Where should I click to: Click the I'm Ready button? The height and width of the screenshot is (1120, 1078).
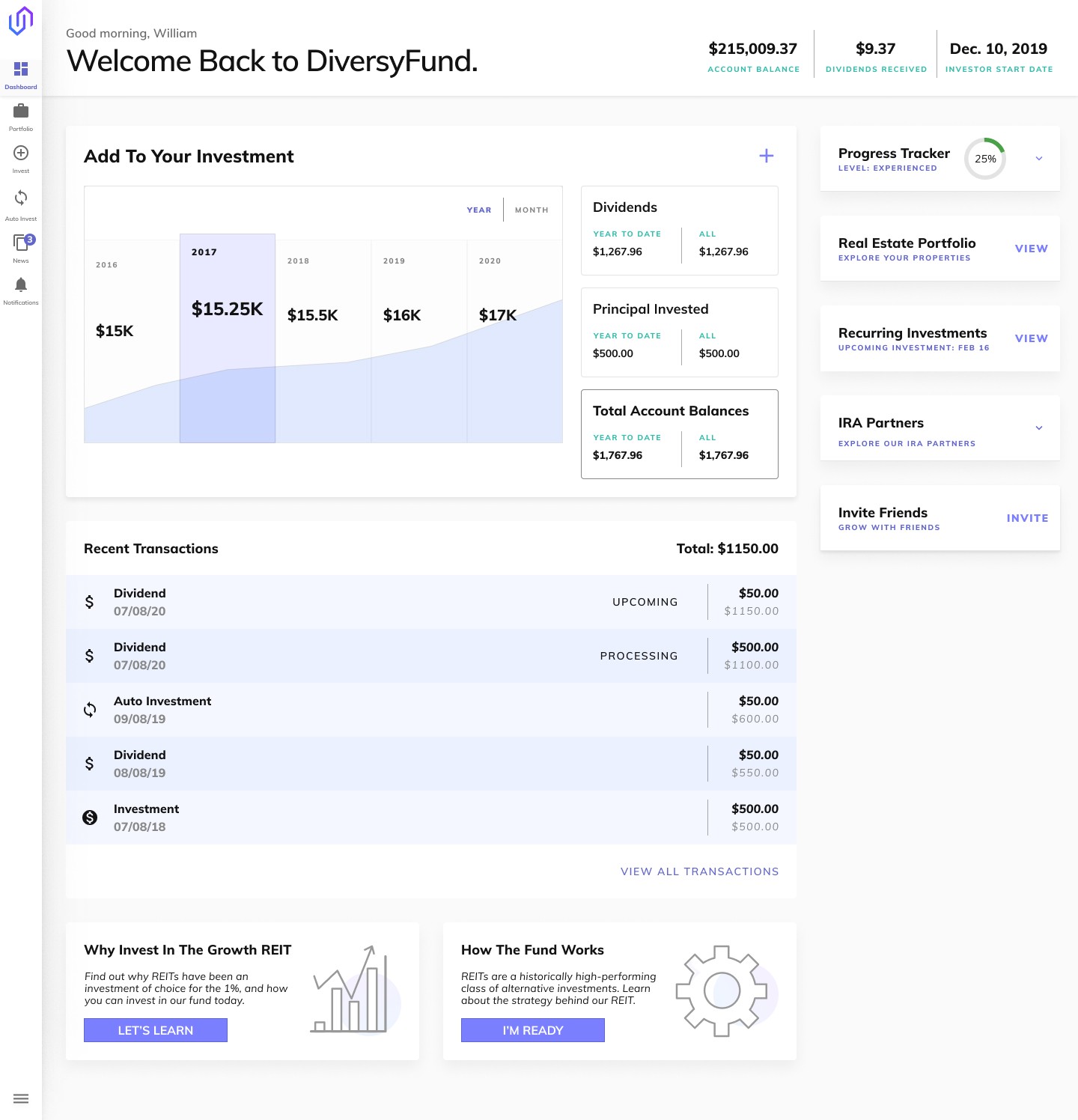(533, 1030)
